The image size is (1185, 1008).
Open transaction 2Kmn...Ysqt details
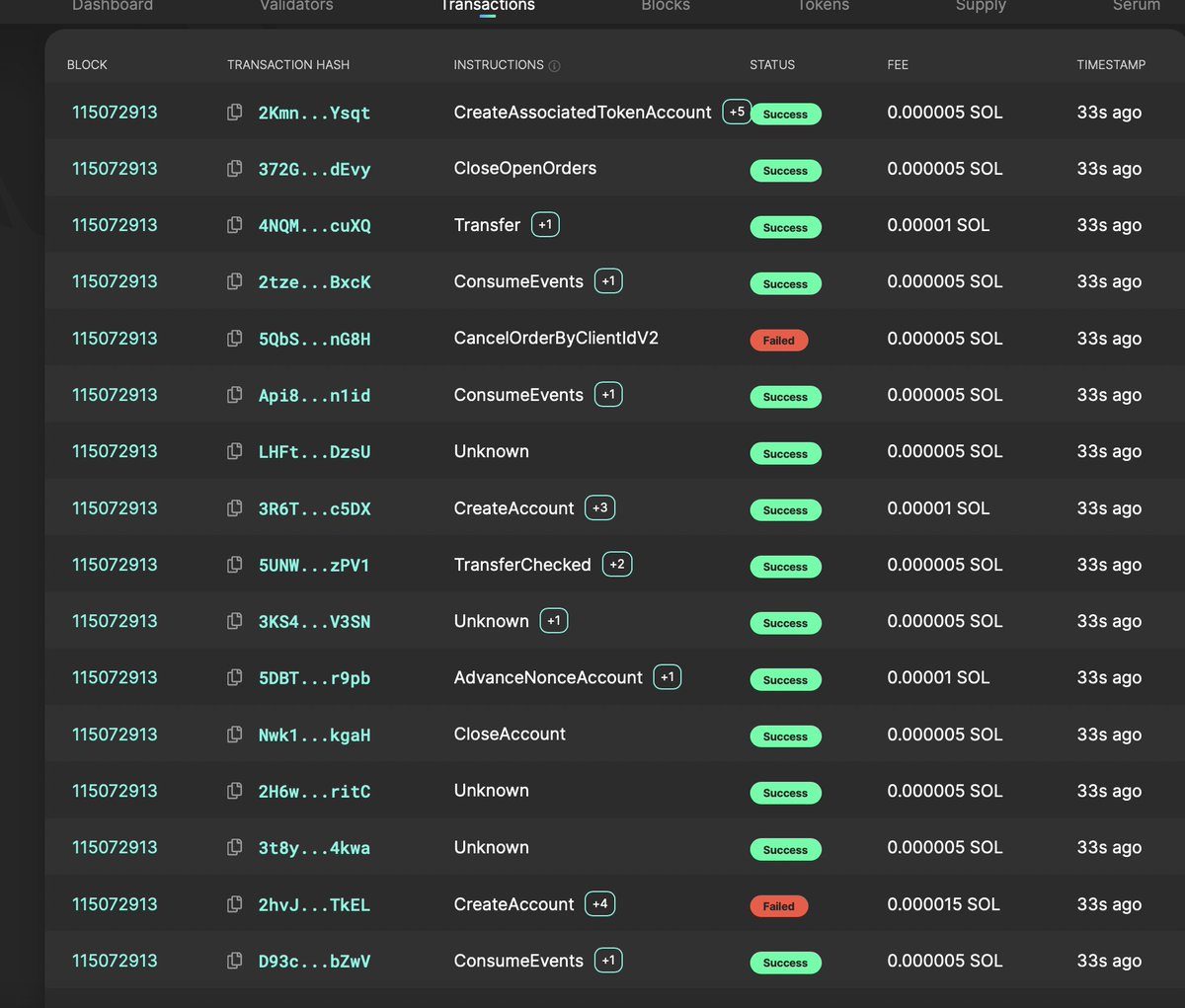pyautogui.click(x=314, y=113)
